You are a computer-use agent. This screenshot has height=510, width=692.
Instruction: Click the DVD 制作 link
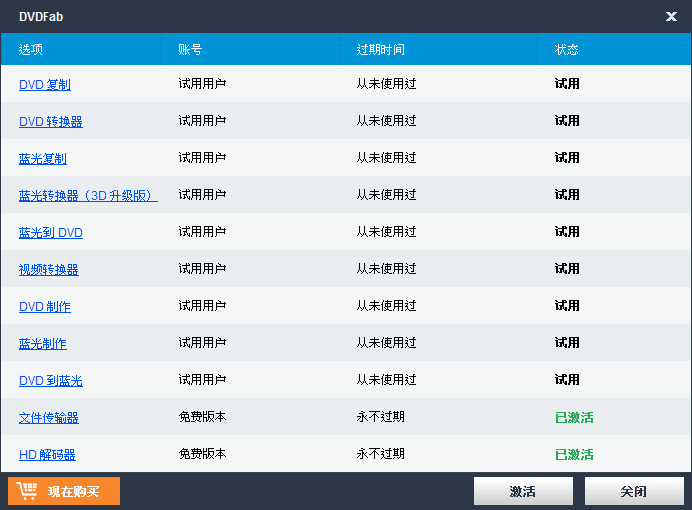pos(45,307)
